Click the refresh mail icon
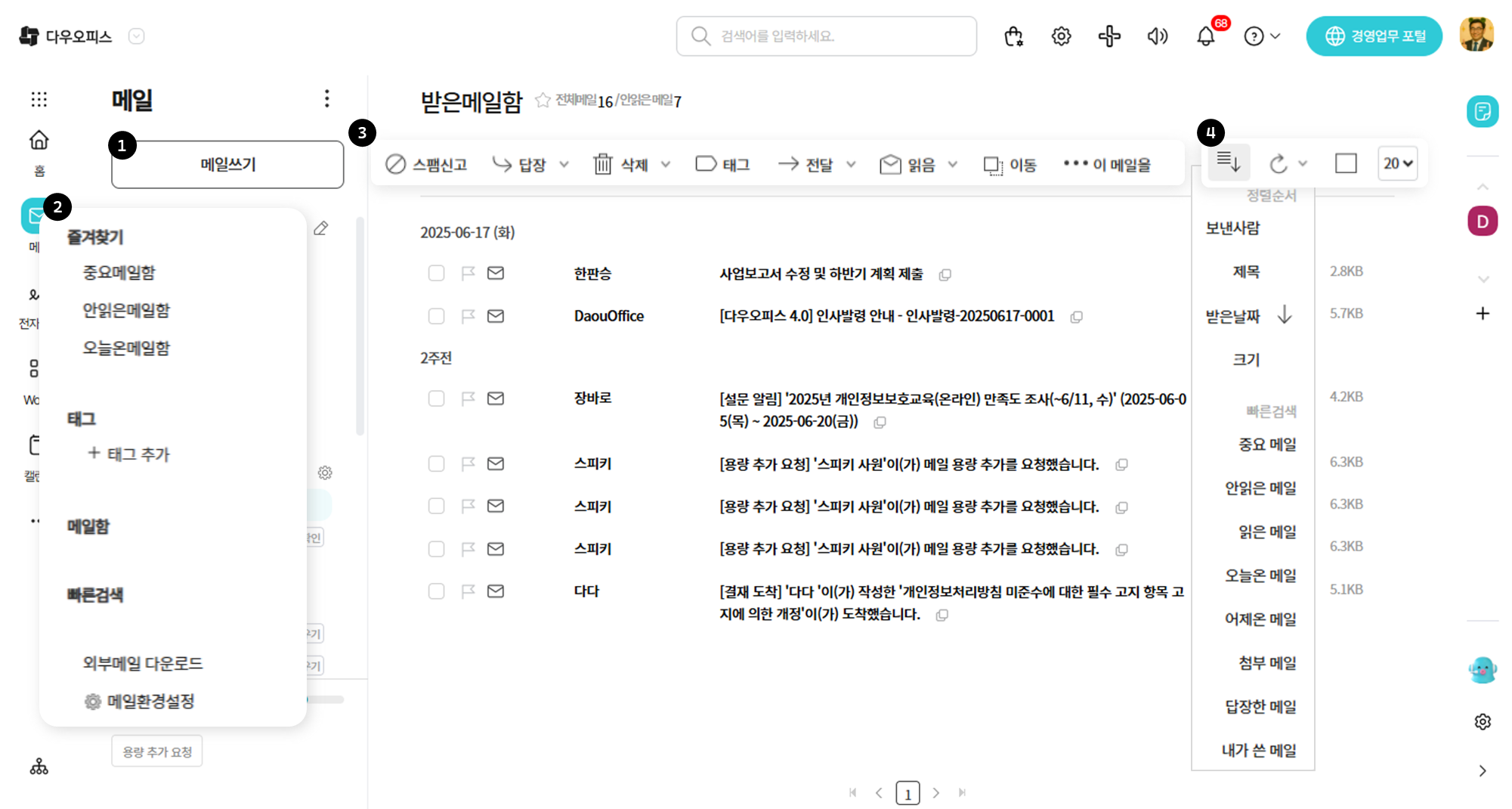Image resolution: width=1512 pixels, height=809 pixels. coord(1278,163)
